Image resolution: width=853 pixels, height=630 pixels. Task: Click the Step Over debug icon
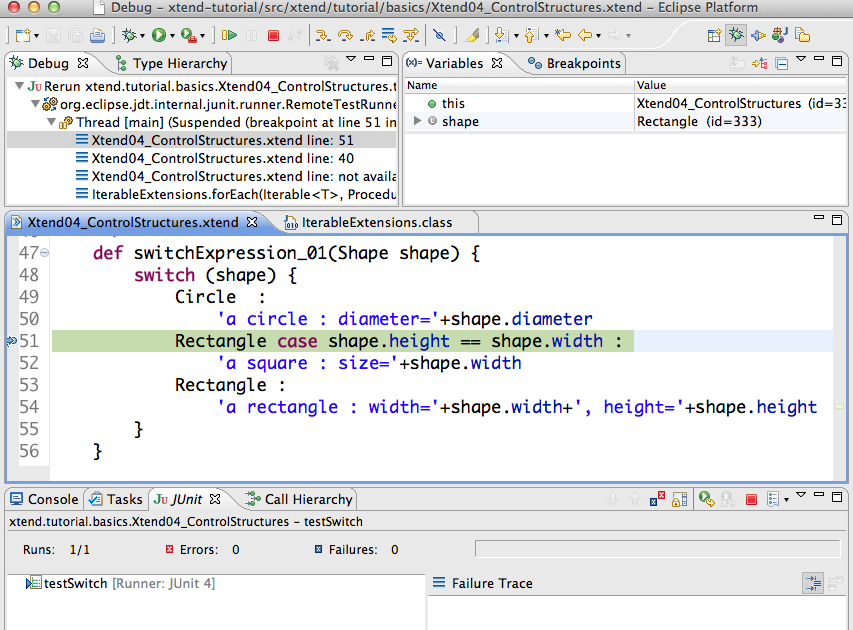(347, 35)
